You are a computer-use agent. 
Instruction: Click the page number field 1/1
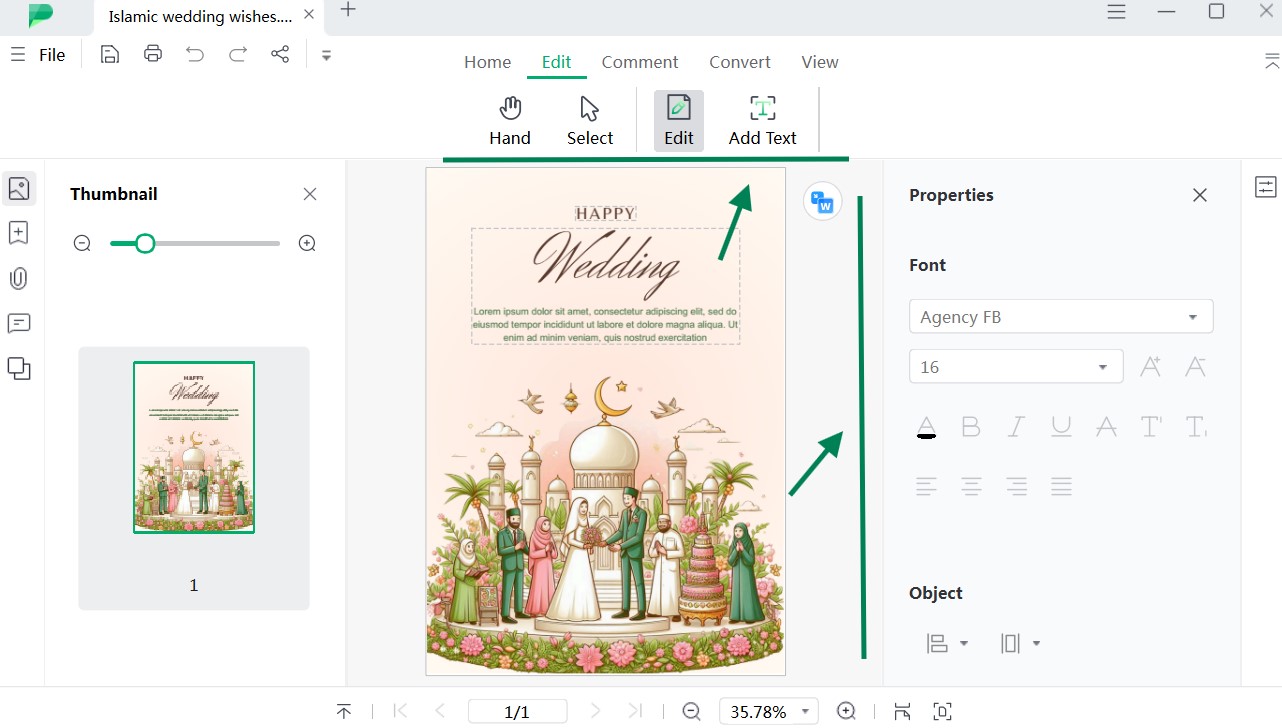point(517,711)
